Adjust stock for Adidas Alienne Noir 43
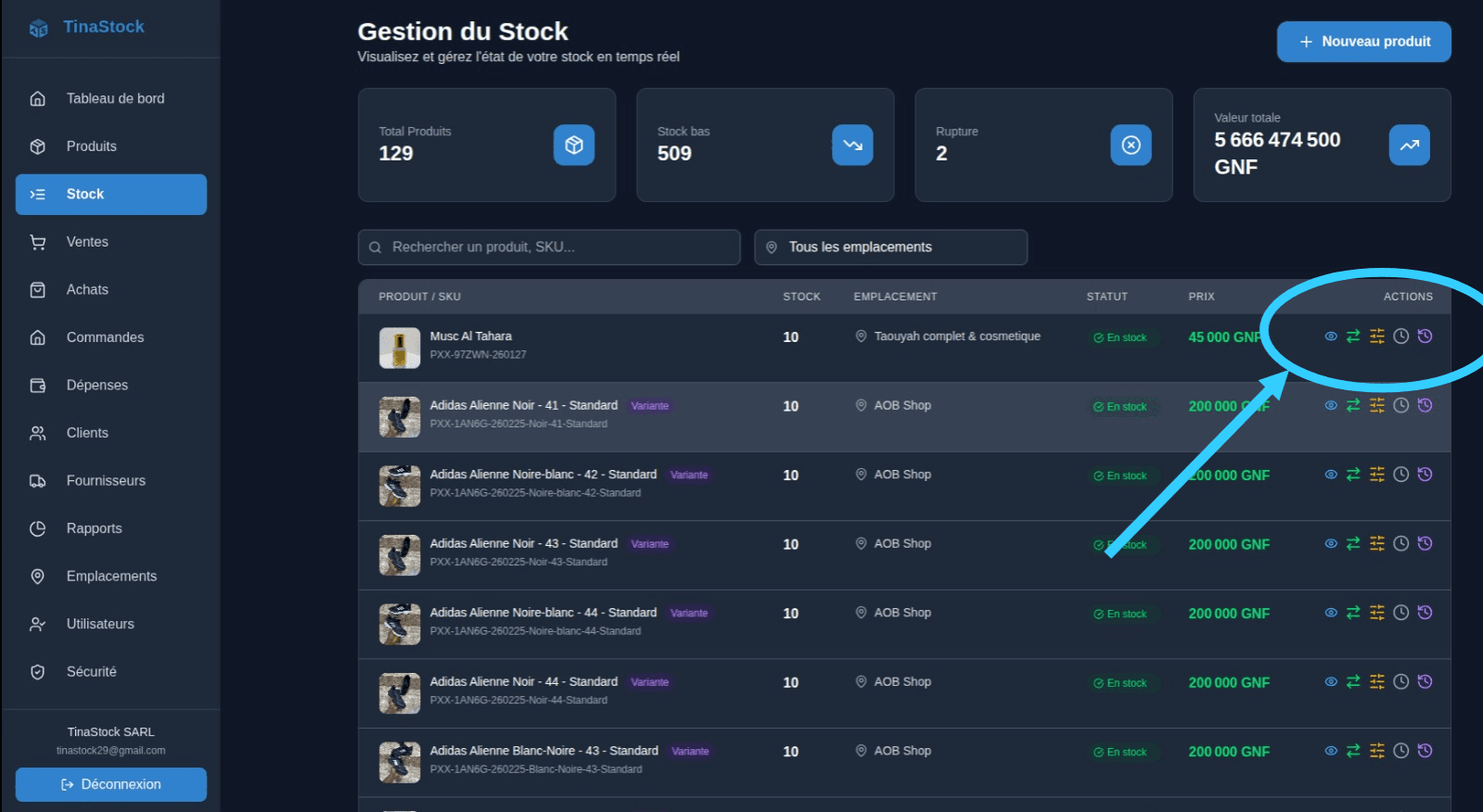The image size is (1483, 812). tap(1377, 543)
